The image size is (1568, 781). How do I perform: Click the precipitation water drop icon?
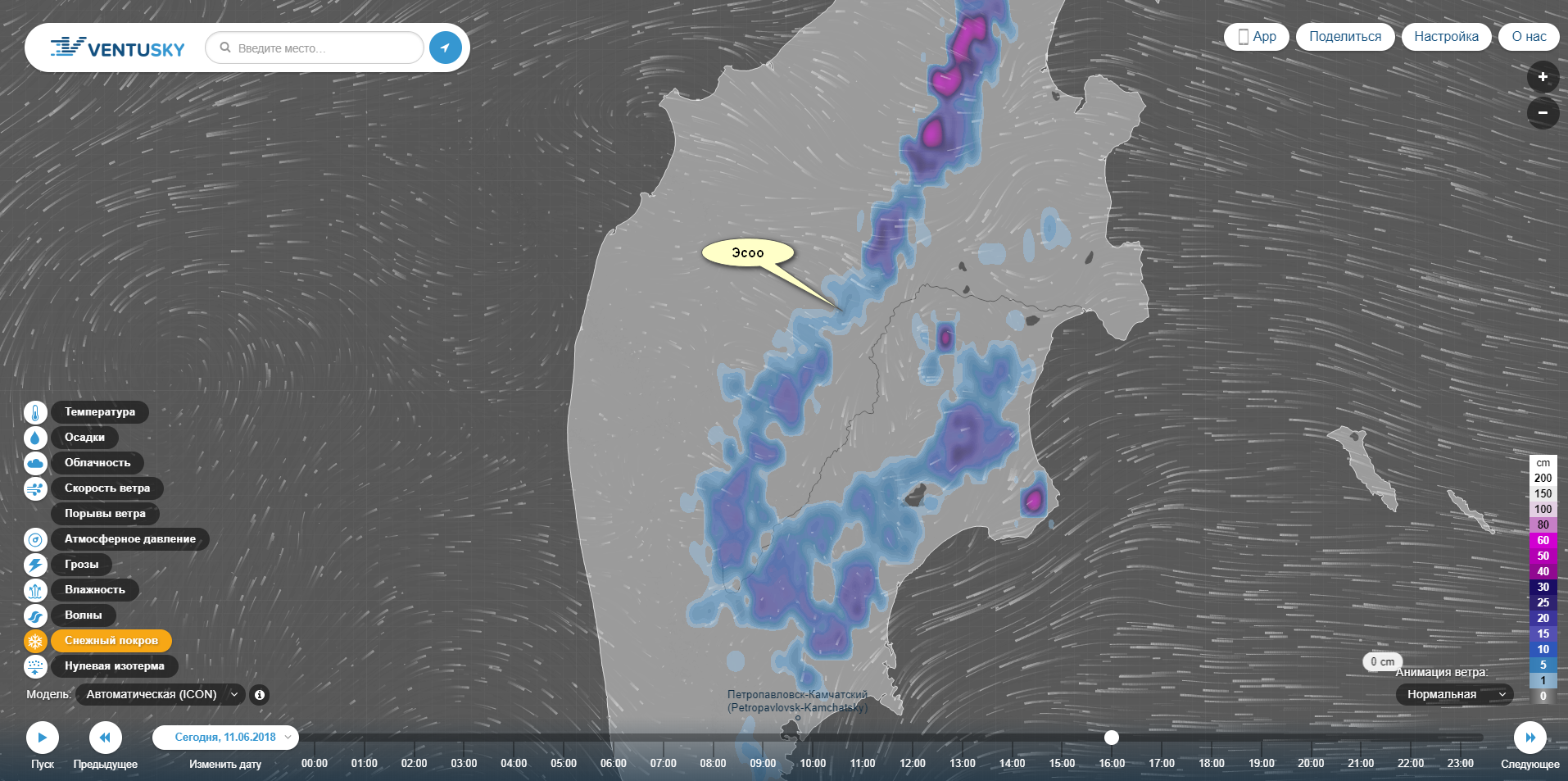click(35, 438)
